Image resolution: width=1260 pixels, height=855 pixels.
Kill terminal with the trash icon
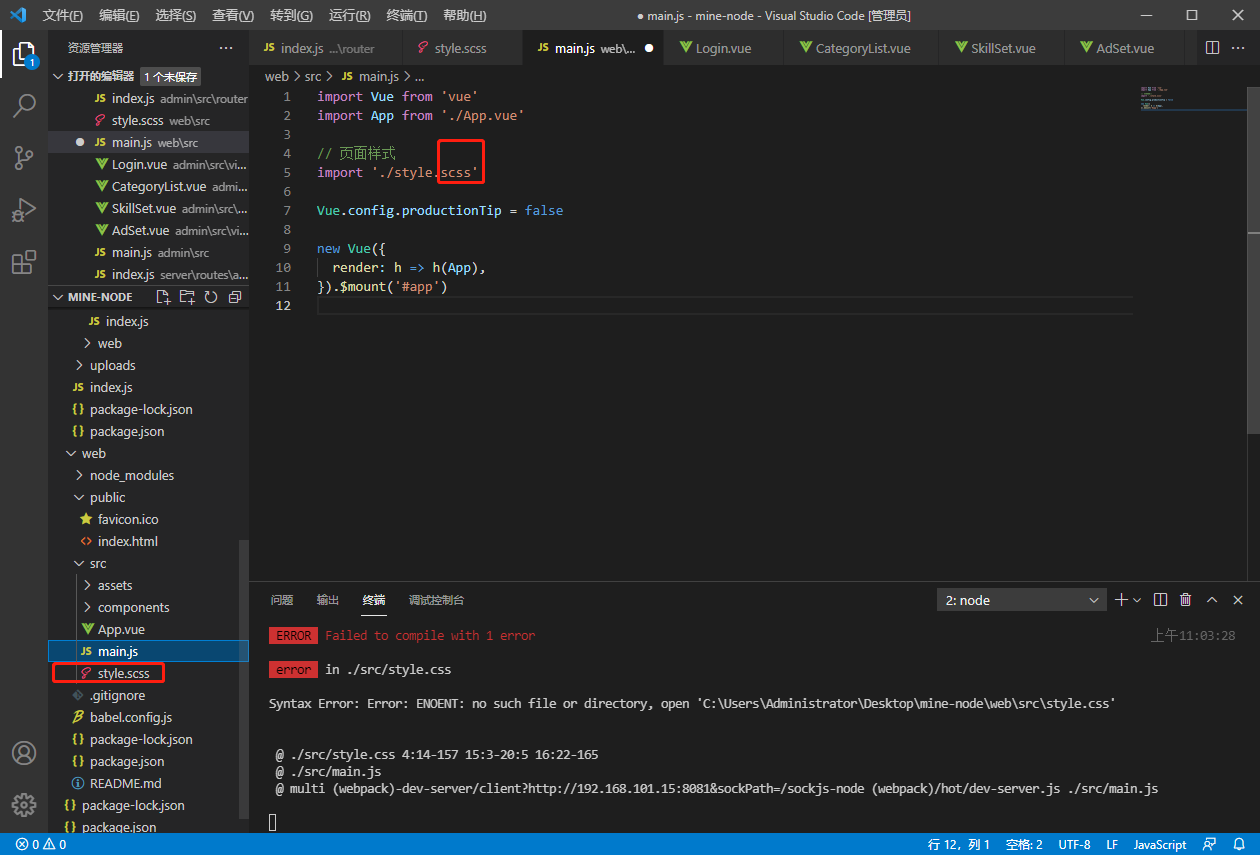(x=1186, y=600)
